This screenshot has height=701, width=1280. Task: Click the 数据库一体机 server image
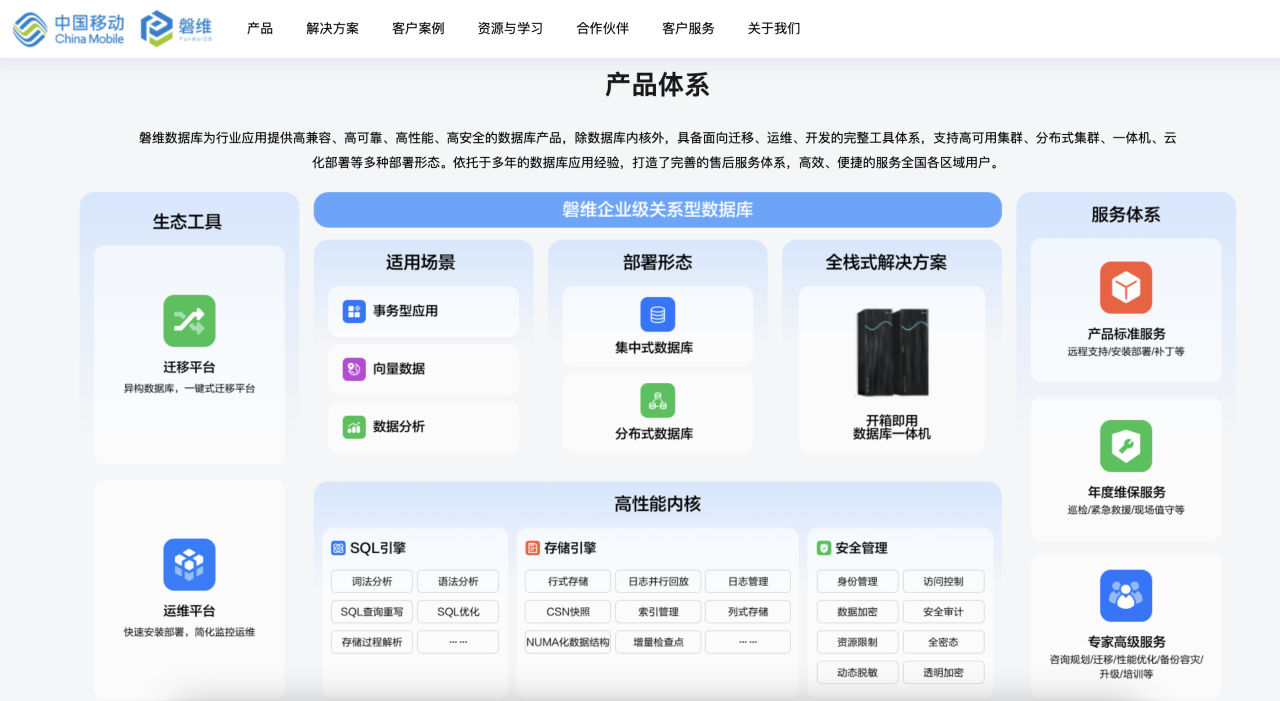point(892,352)
